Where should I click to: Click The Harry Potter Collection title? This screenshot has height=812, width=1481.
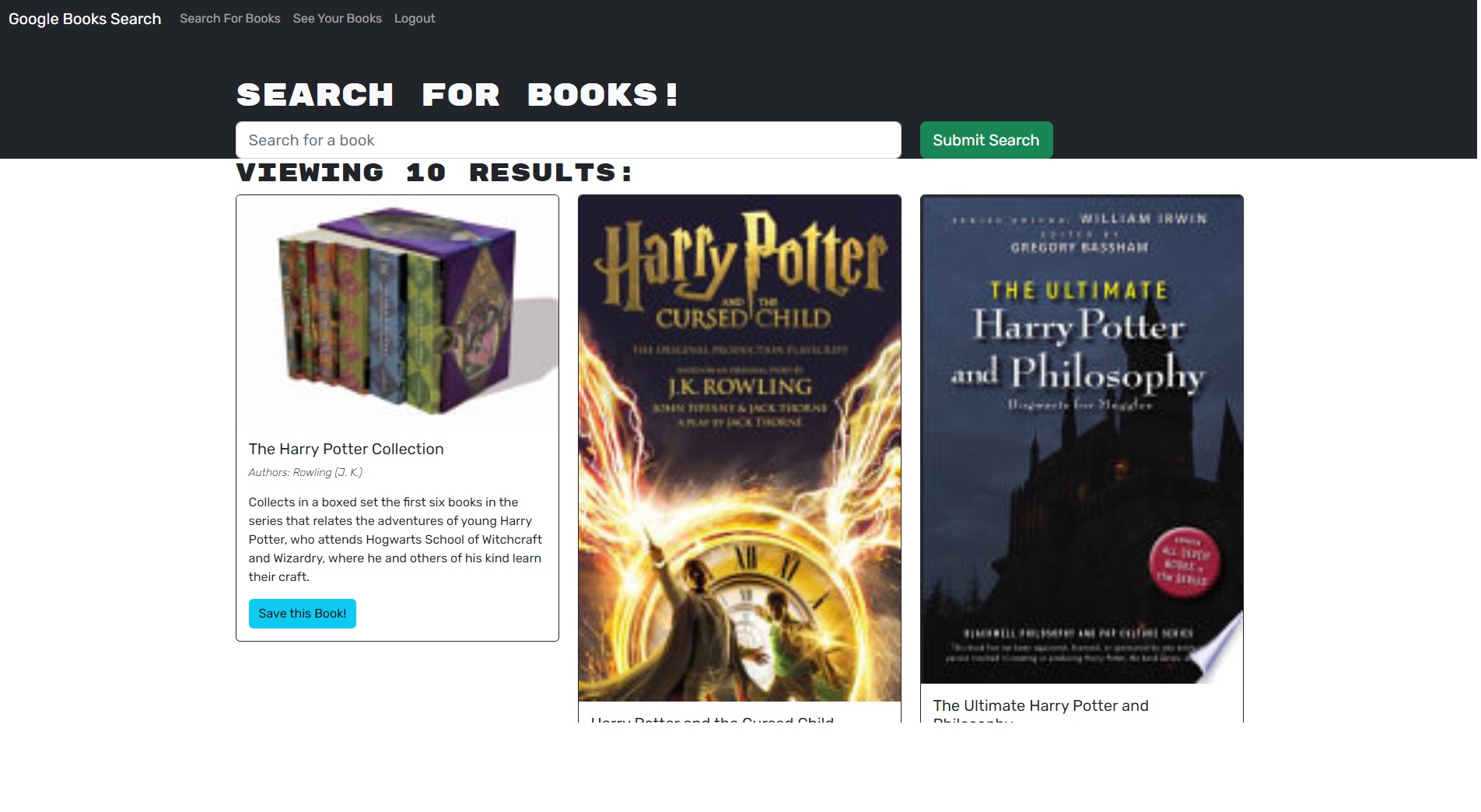pos(346,449)
